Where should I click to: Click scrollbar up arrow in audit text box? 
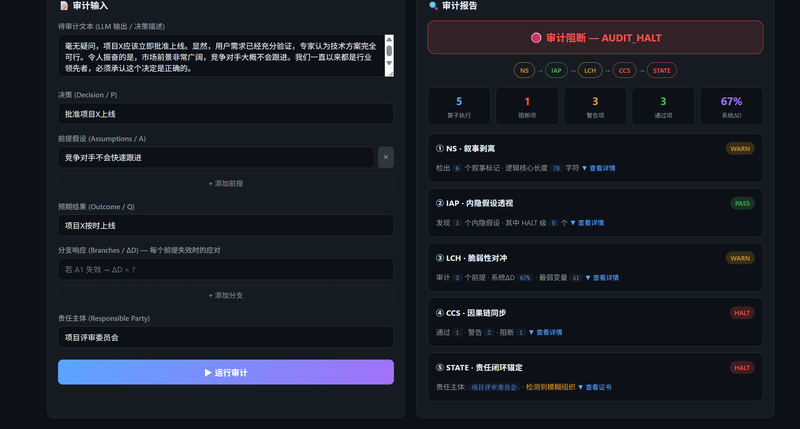point(389,39)
